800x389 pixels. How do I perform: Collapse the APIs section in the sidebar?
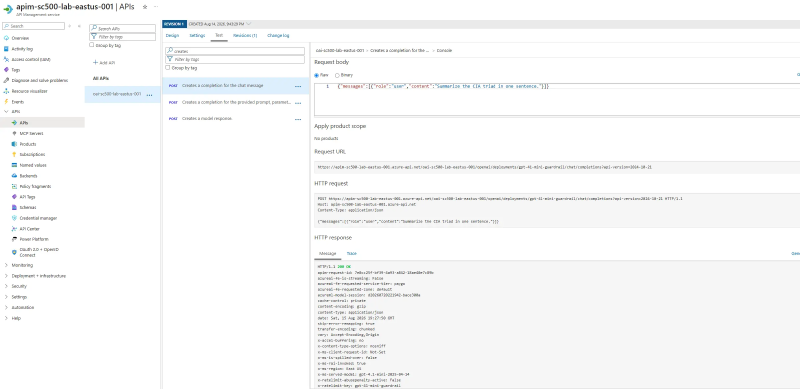tap(6, 111)
